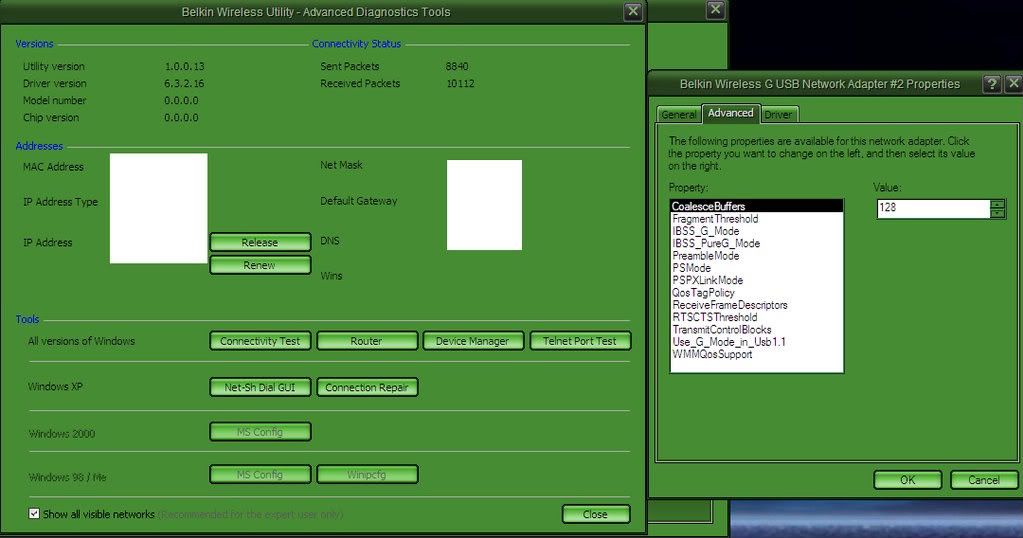
Task: Close the Network Adapter Properties dialog
Action: (1012, 84)
